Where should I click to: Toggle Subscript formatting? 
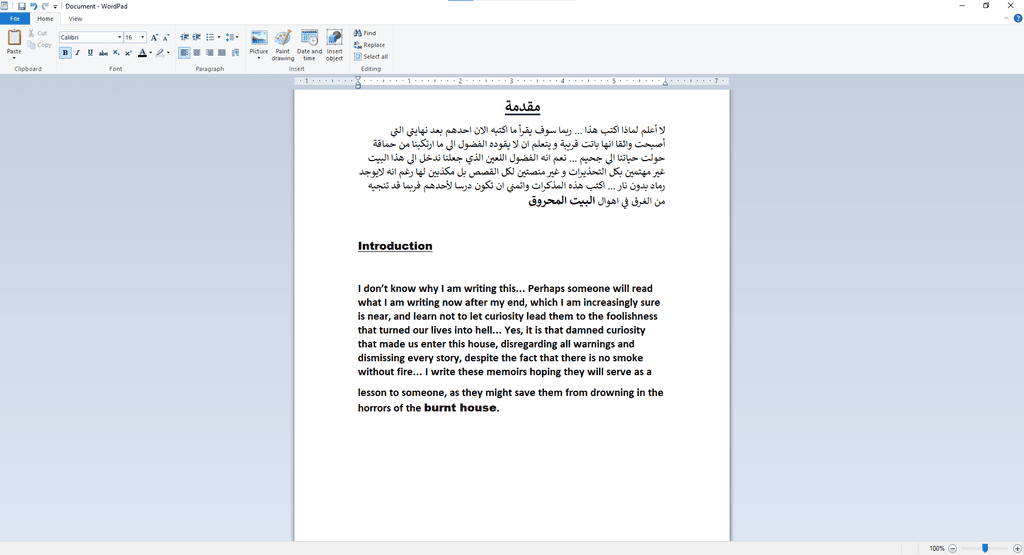coord(116,53)
